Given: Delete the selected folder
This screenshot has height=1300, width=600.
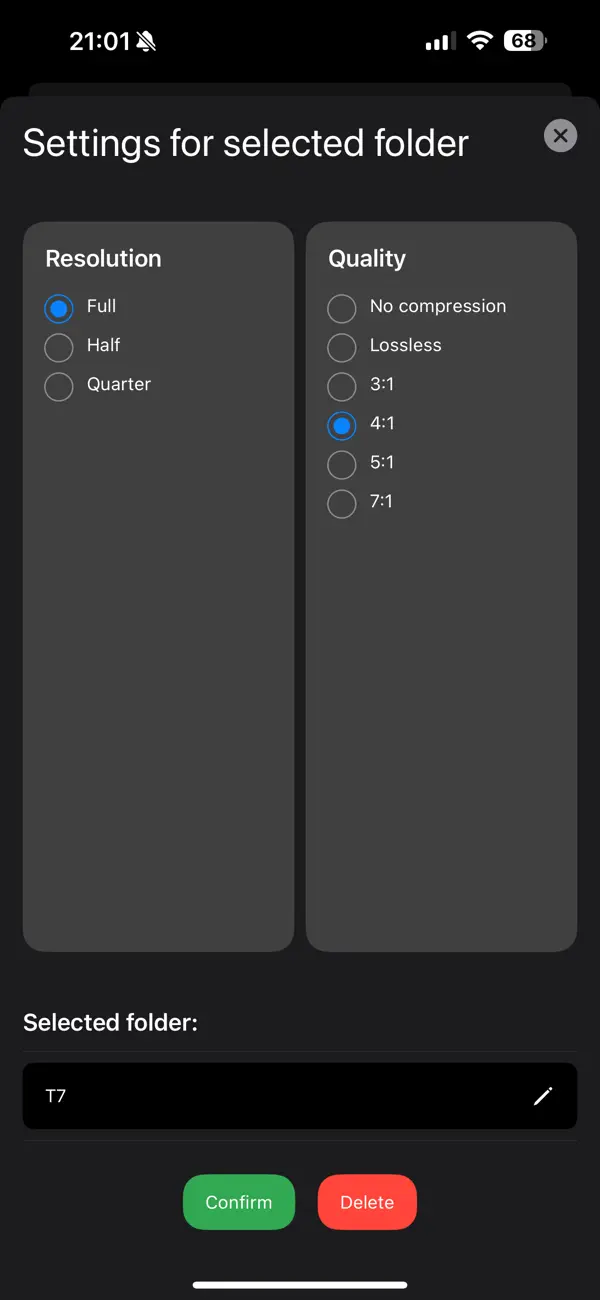Looking at the screenshot, I should 367,1202.
